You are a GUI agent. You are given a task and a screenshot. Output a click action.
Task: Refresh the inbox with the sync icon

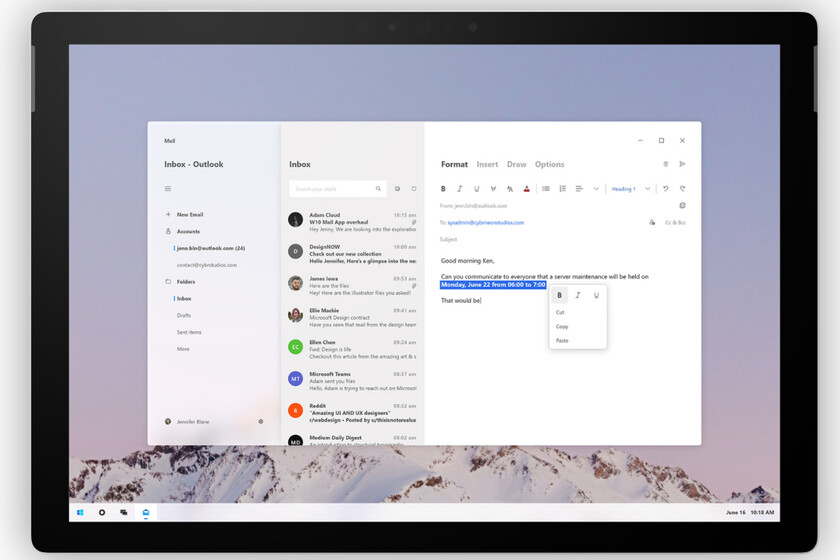tap(414, 189)
